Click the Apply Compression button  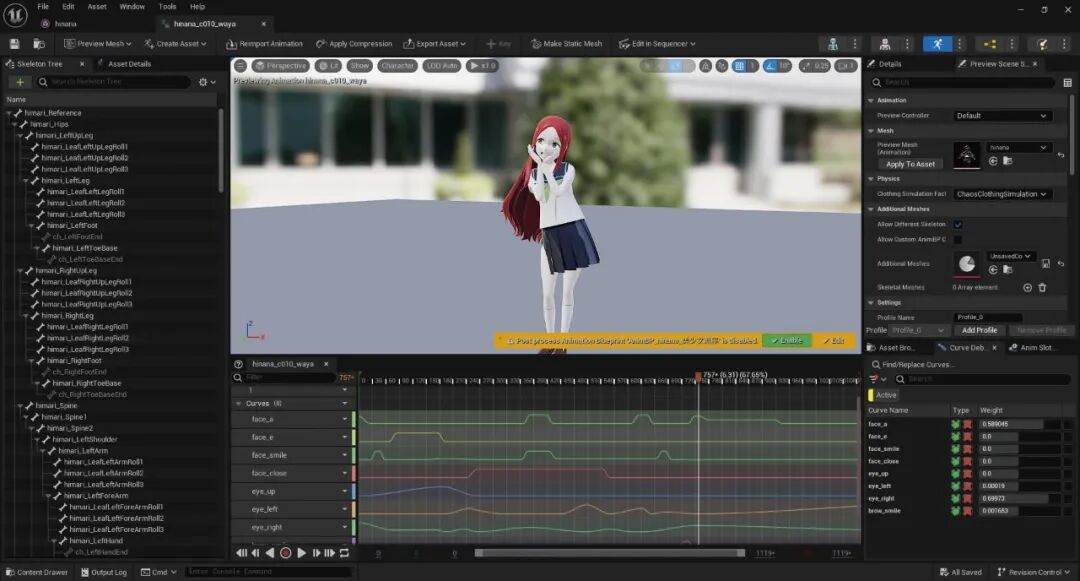(x=354, y=44)
